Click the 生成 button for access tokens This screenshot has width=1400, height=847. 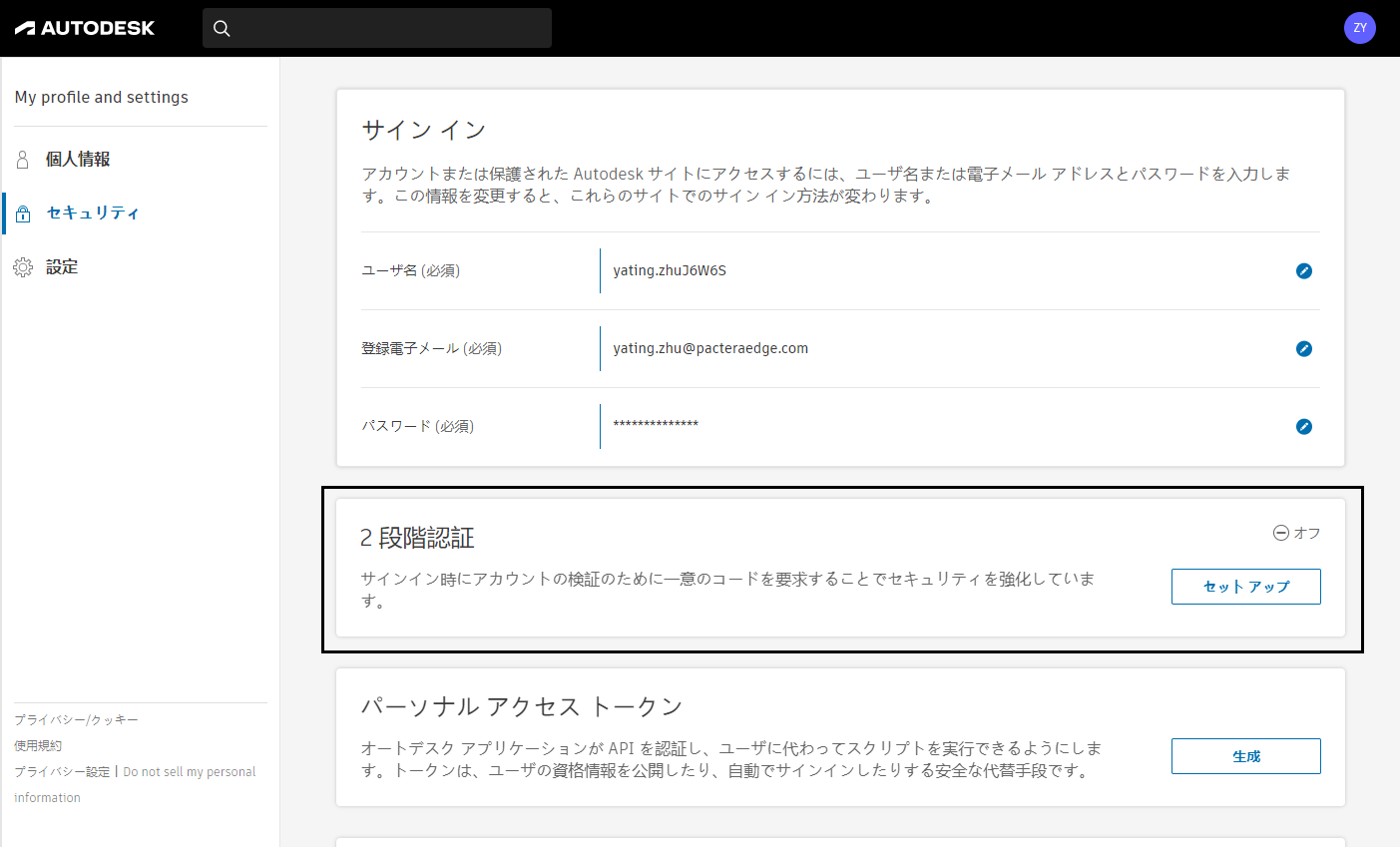click(1245, 755)
